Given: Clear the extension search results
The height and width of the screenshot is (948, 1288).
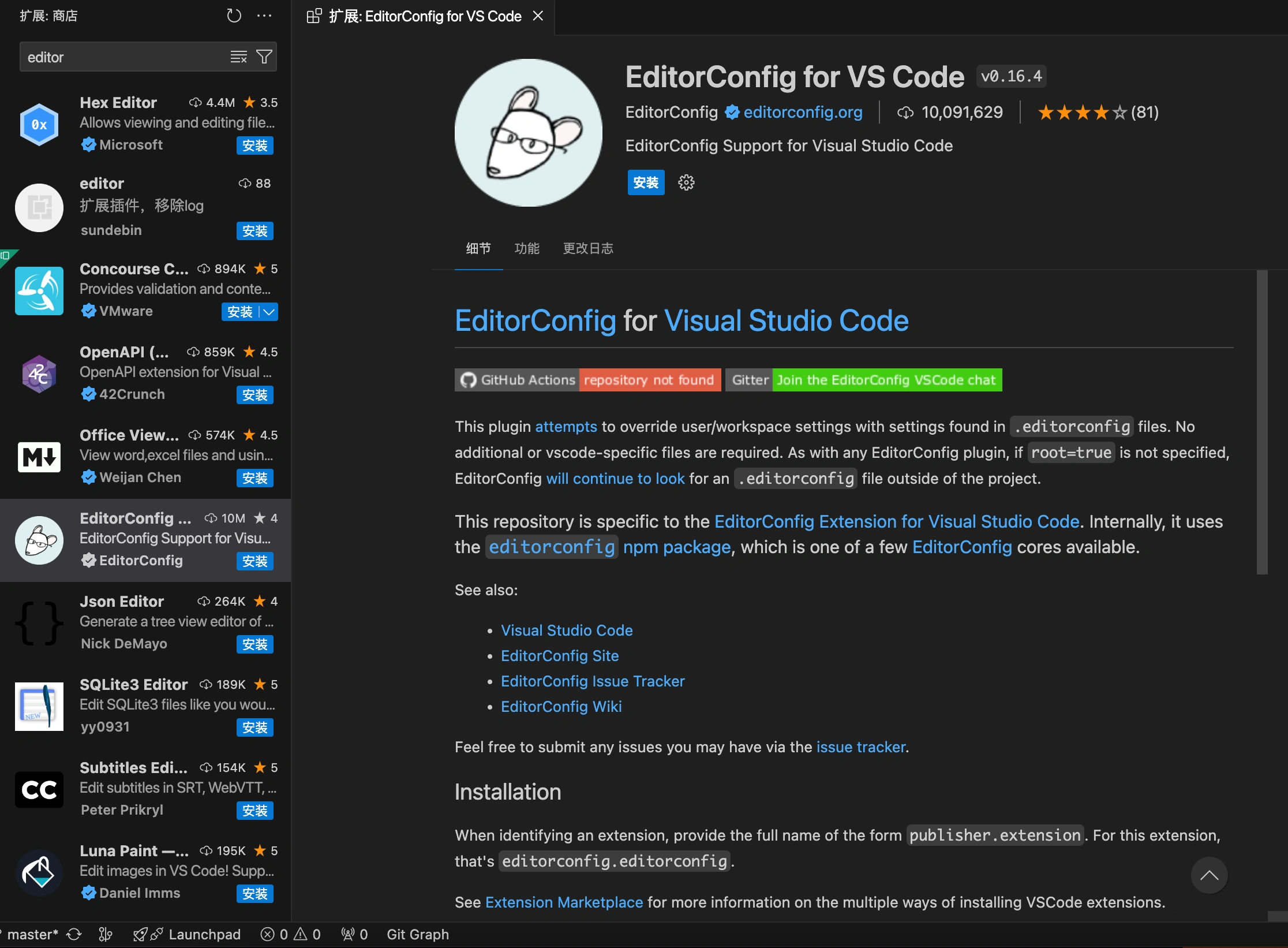Looking at the screenshot, I should pos(238,57).
